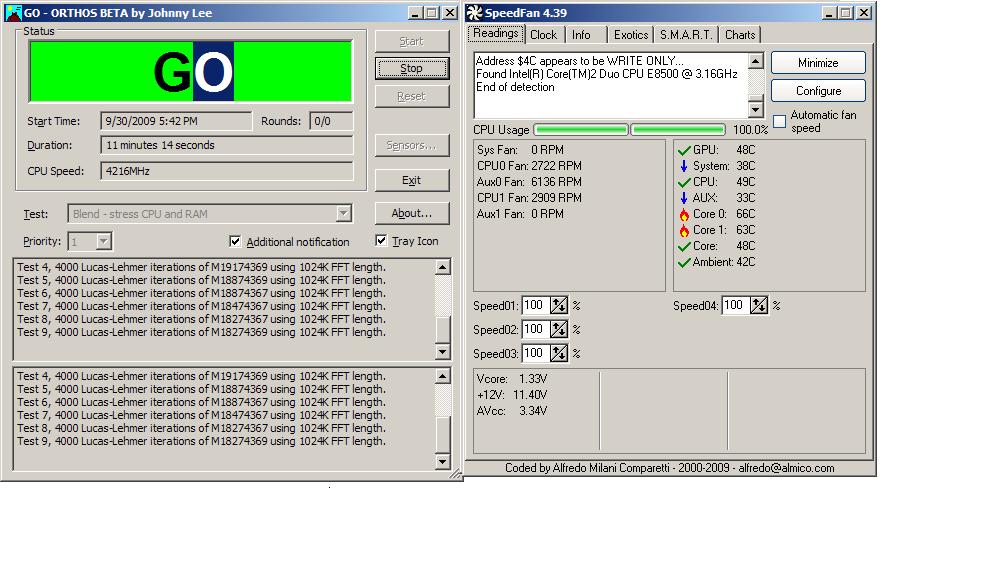Toggle the Tray Icon checkbox
994x587 pixels.
[x=381, y=240]
